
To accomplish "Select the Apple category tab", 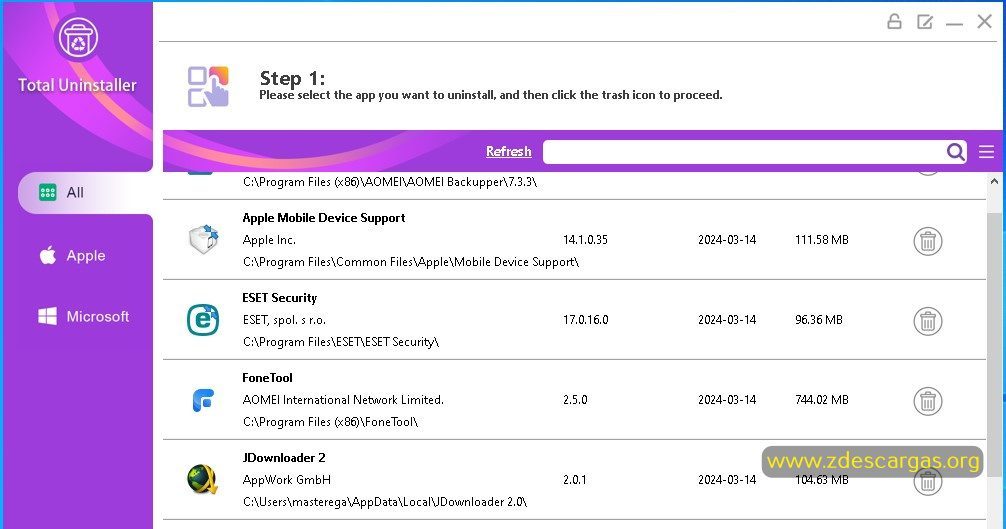I will pyautogui.click(x=85, y=255).
